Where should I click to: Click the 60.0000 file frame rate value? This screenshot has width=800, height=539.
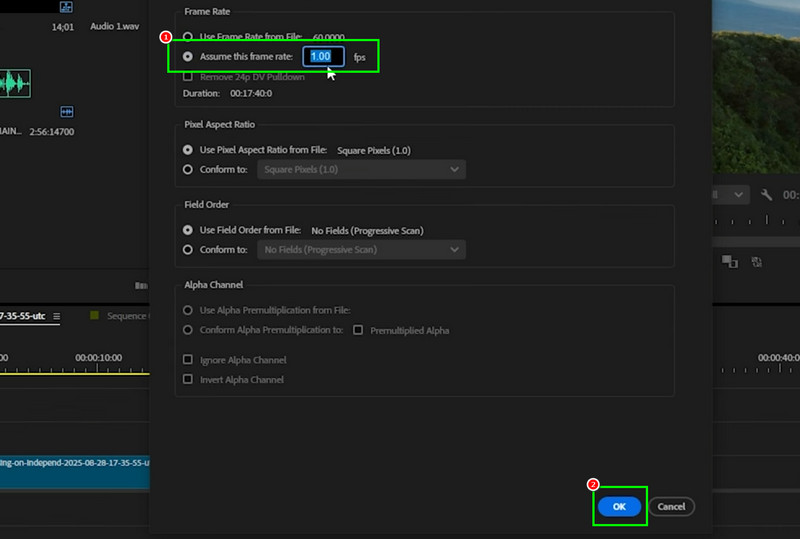(x=329, y=37)
